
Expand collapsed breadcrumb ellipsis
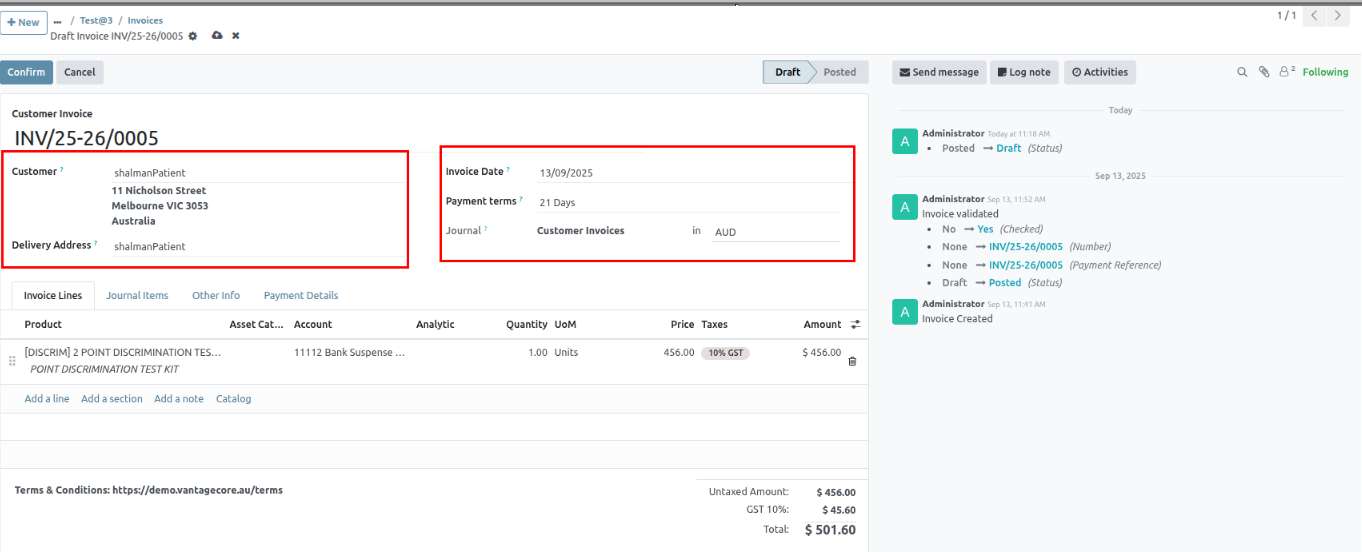click(57, 21)
